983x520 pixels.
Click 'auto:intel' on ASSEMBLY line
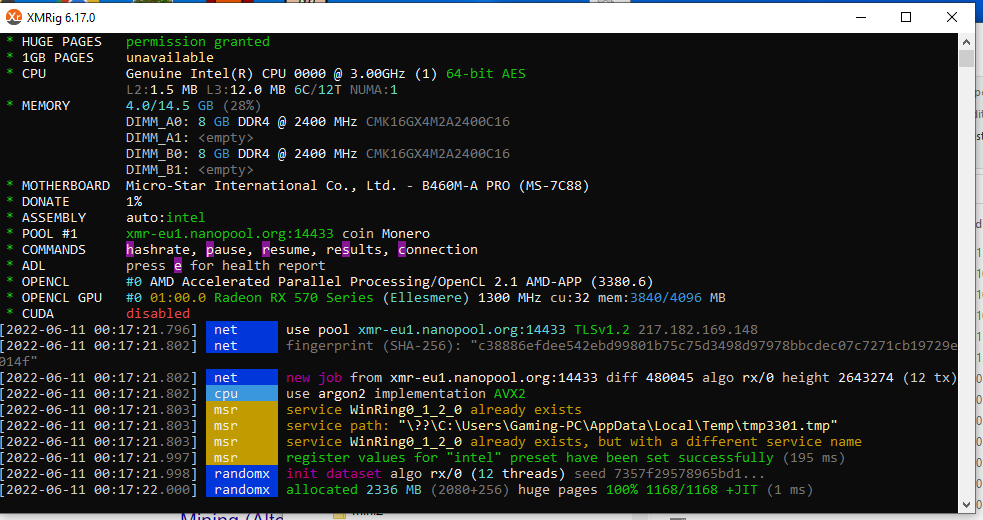[x=166, y=218]
